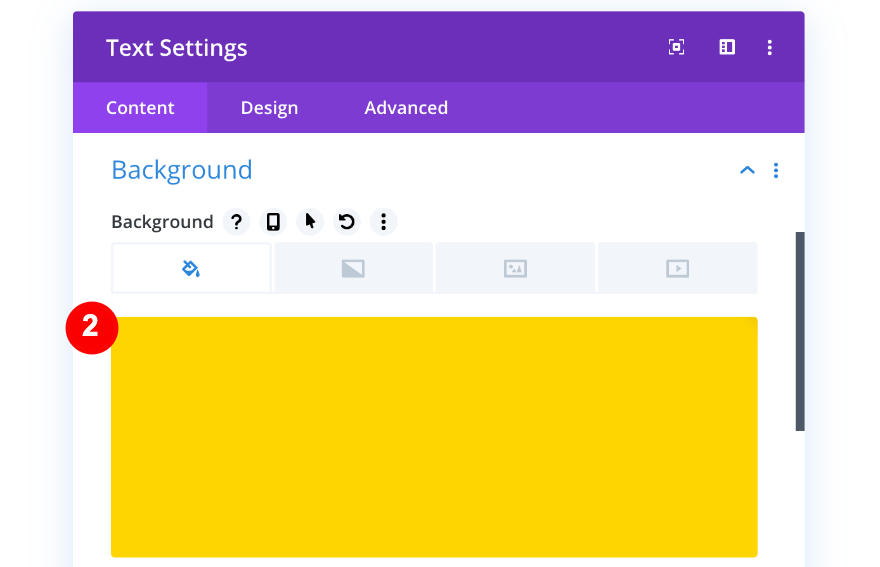This screenshot has height=567, width=880.
Task: Toggle the sidebar snap layout icon
Action: point(727,47)
